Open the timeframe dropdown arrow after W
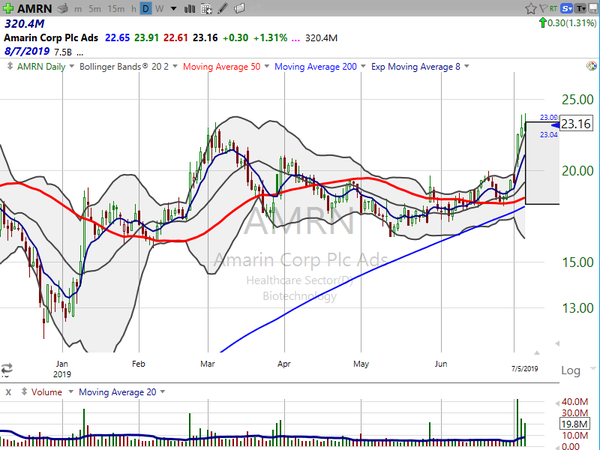 (x=174, y=9)
